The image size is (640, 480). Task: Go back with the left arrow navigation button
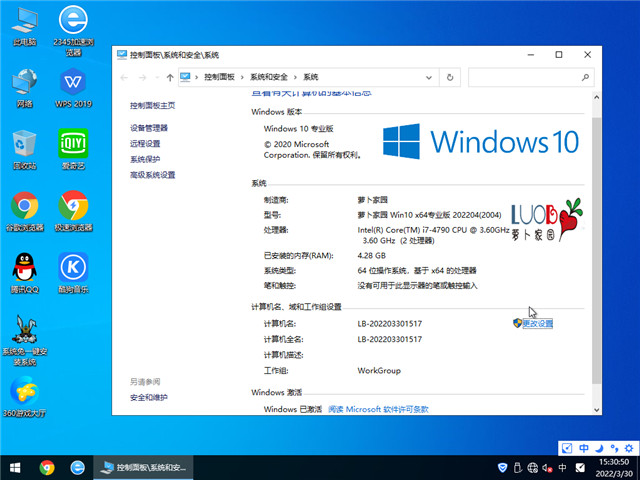tap(124, 77)
